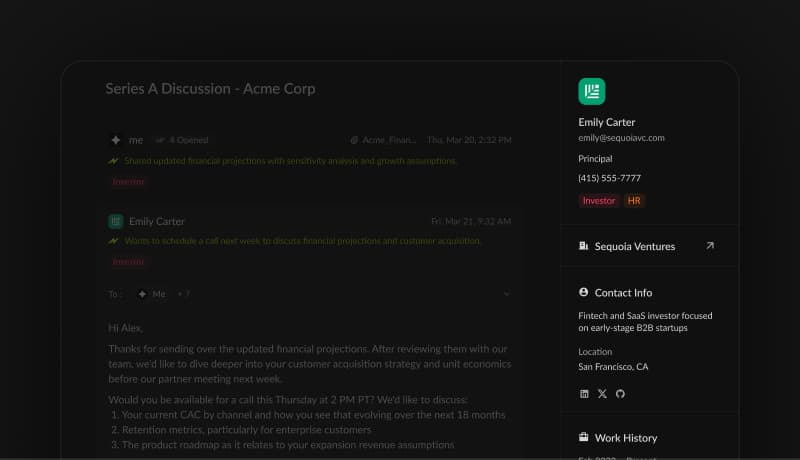Open Sequoia Ventures external link arrow
The image size is (800, 460).
[710, 246]
